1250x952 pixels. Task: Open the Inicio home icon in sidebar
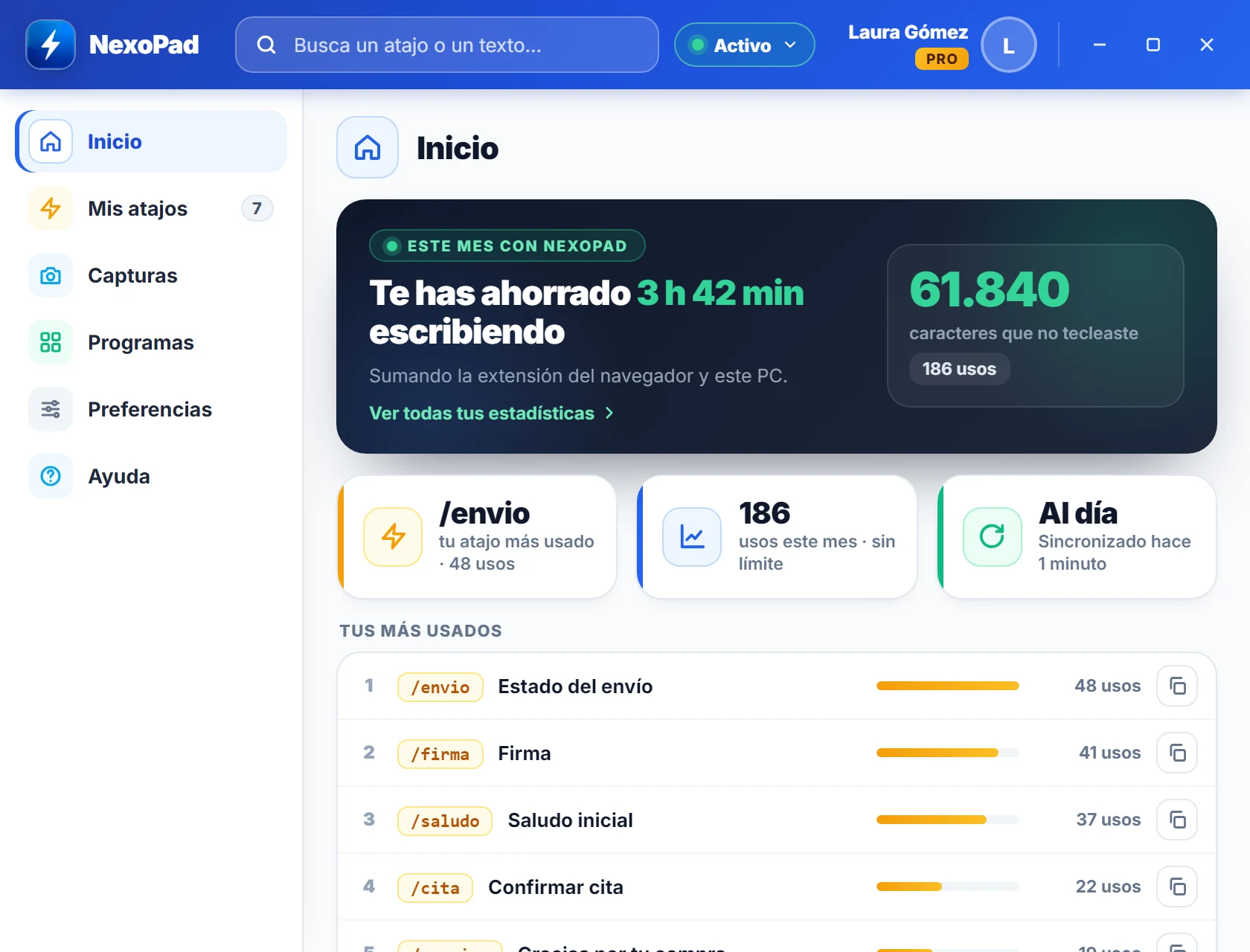pyautogui.click(x=51, y=141)
